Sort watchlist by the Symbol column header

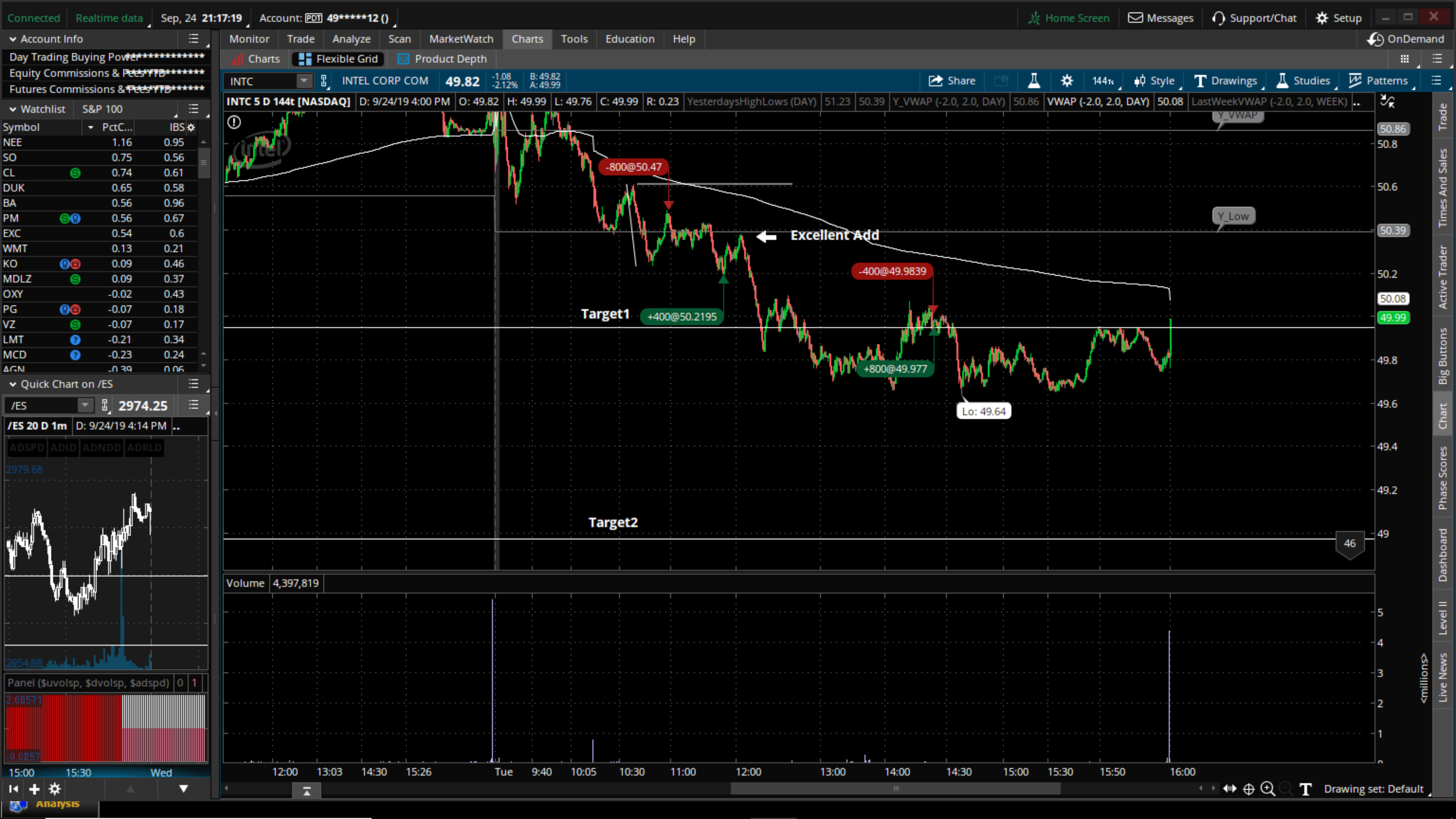tap(22, 127)
